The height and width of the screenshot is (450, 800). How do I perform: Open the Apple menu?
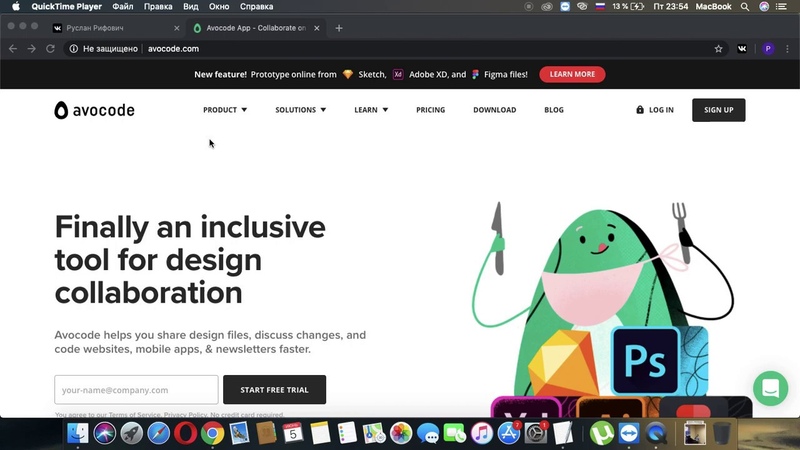[16, 7]
